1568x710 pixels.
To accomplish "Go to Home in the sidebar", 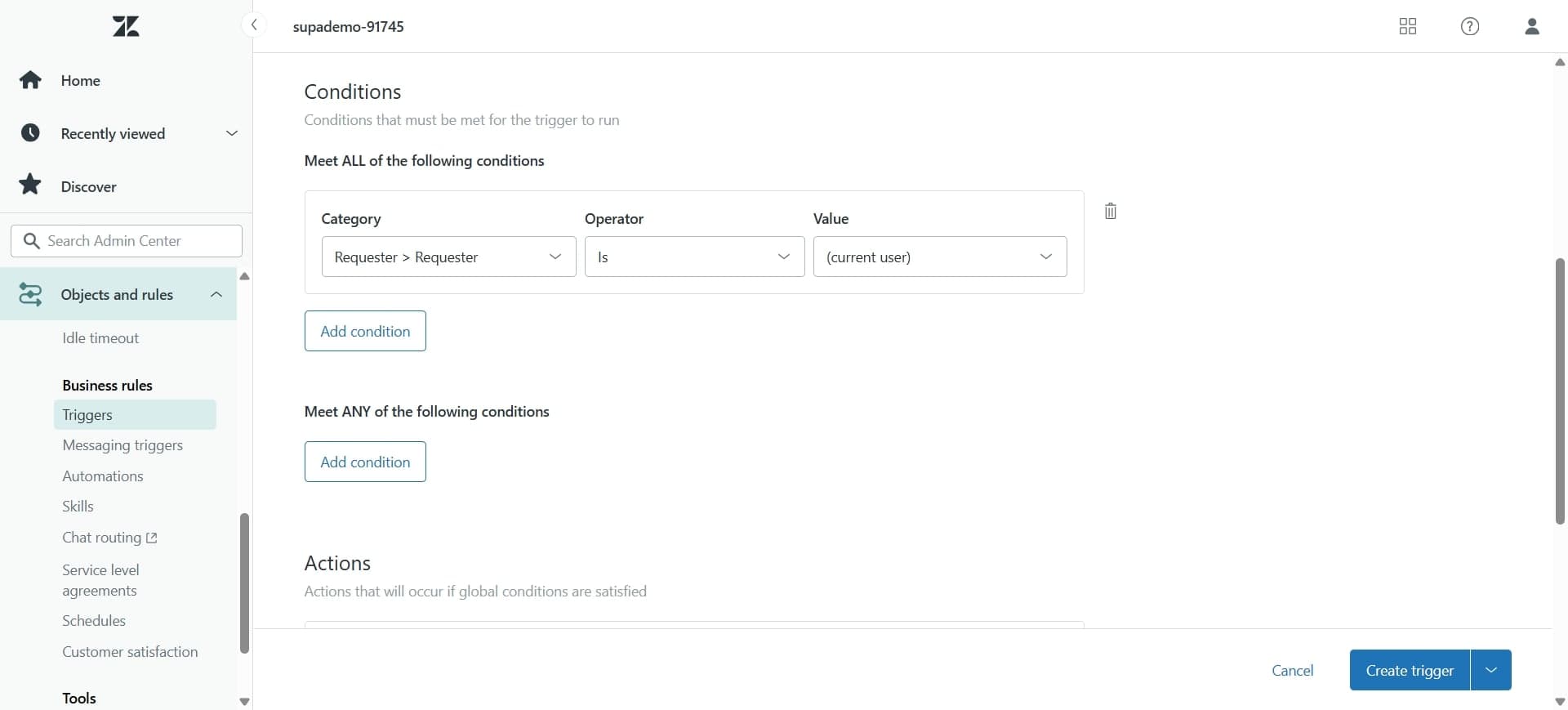I will point(81,80).
